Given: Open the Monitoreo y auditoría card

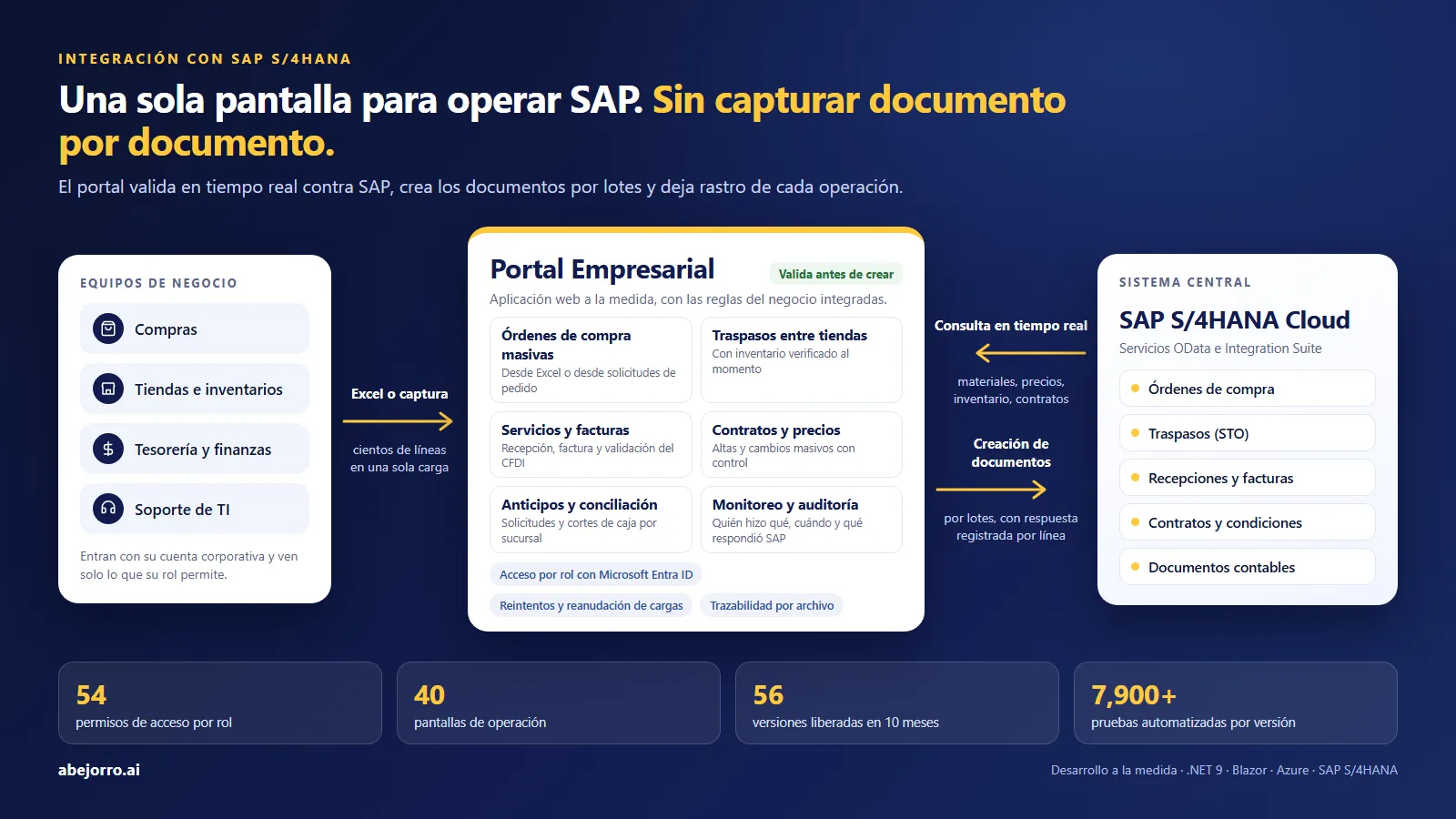Looking at the screenshot, I should (801, 520).
